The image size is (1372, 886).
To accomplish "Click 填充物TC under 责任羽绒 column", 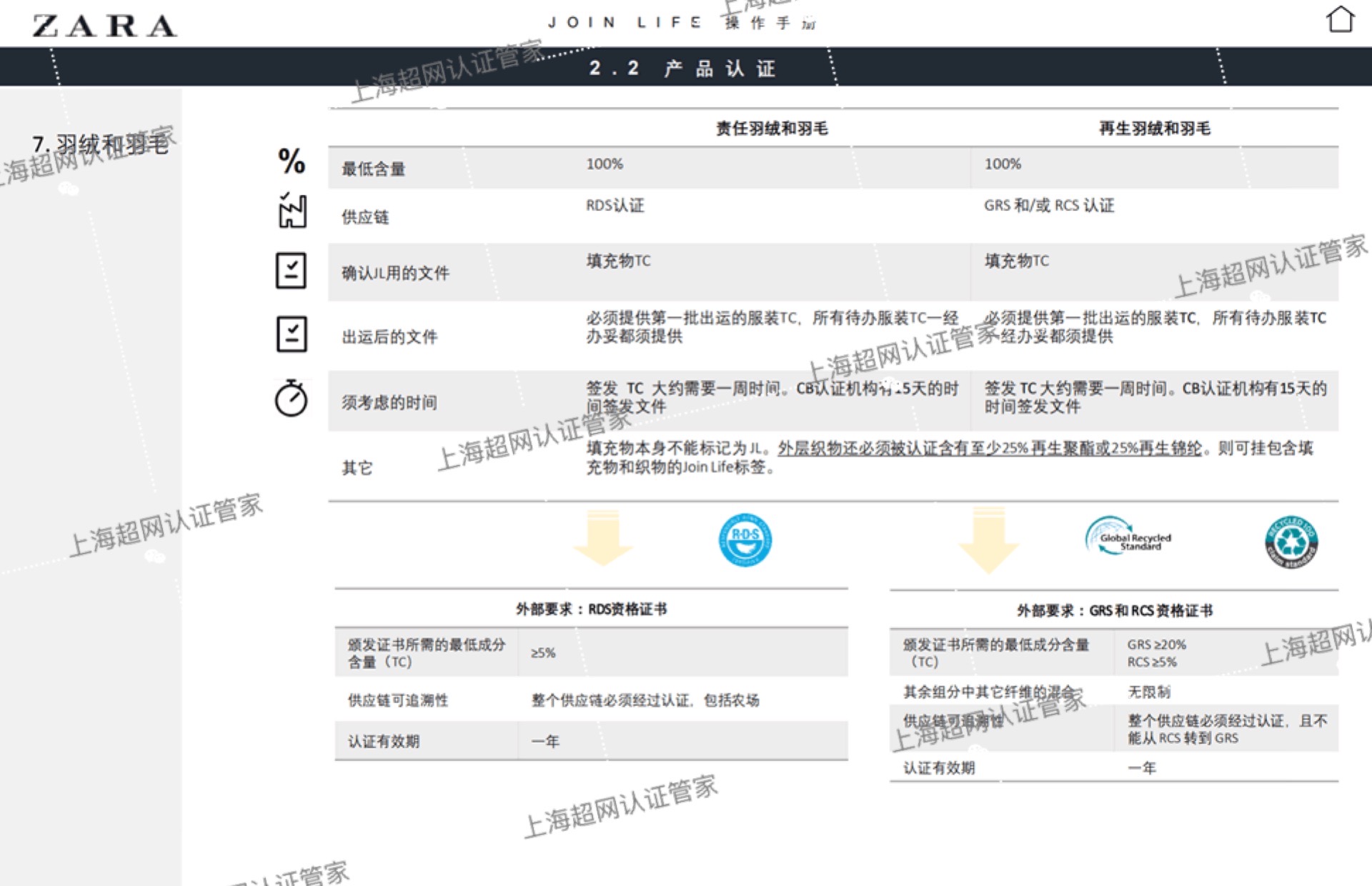I will 619,261.
